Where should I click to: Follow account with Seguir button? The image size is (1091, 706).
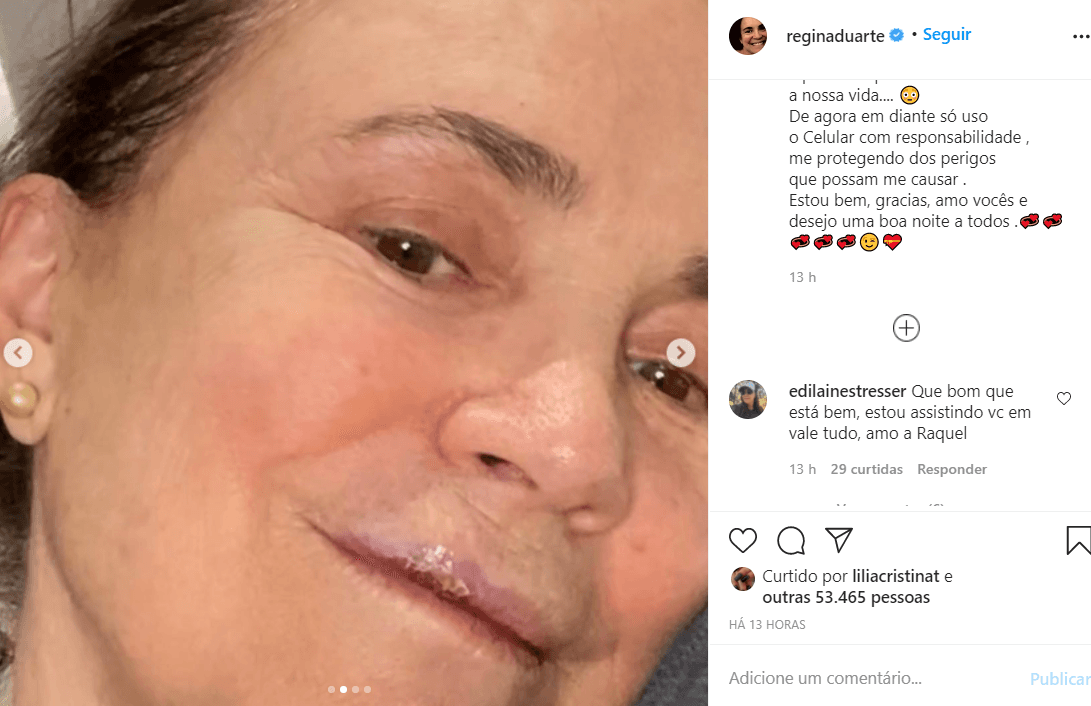[x=946, y=35]
